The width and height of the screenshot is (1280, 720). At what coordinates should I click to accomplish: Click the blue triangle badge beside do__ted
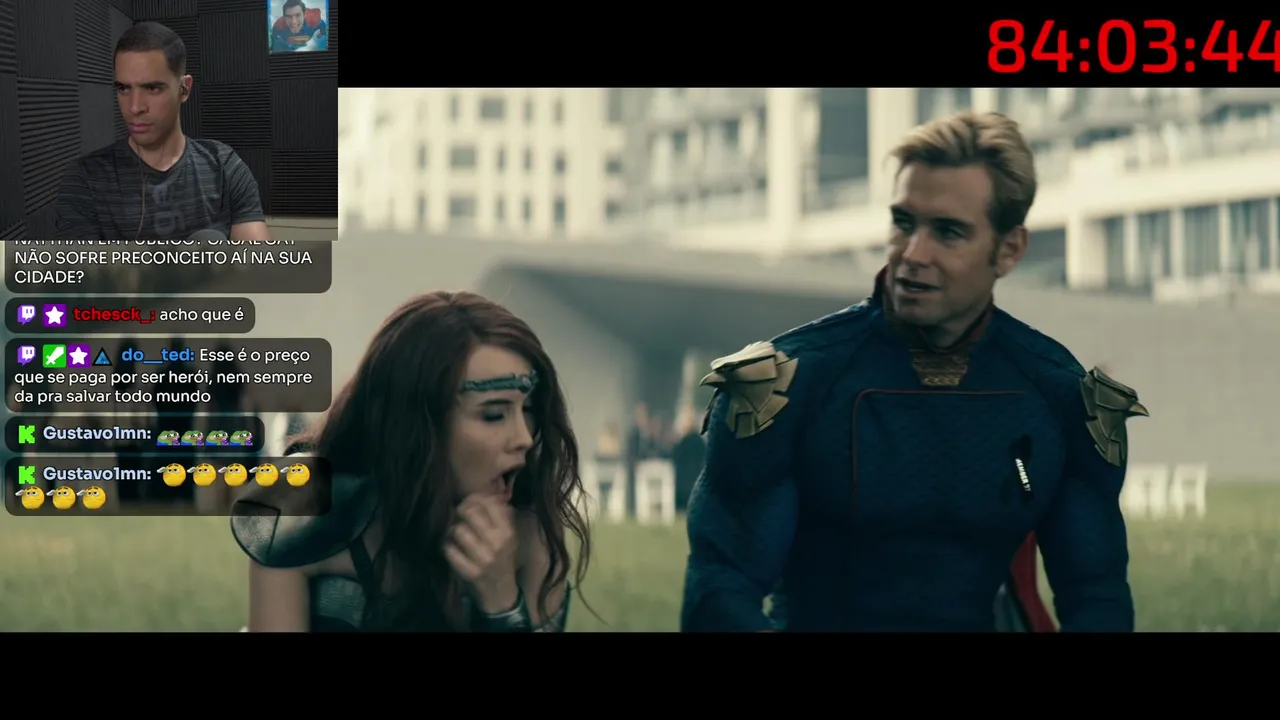102,356
